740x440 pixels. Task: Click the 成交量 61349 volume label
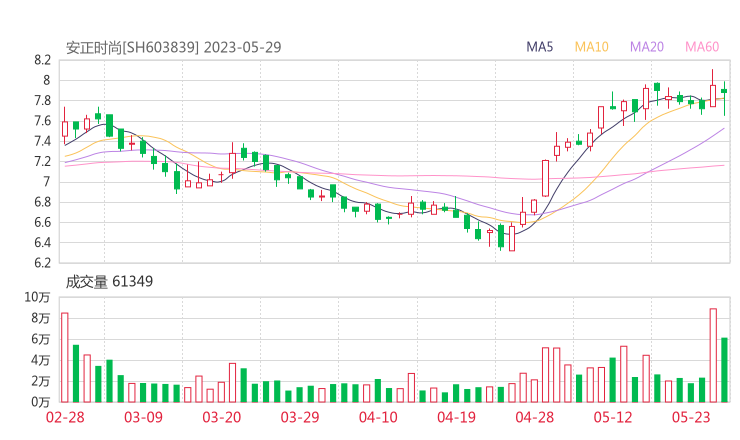click(109, 282)
